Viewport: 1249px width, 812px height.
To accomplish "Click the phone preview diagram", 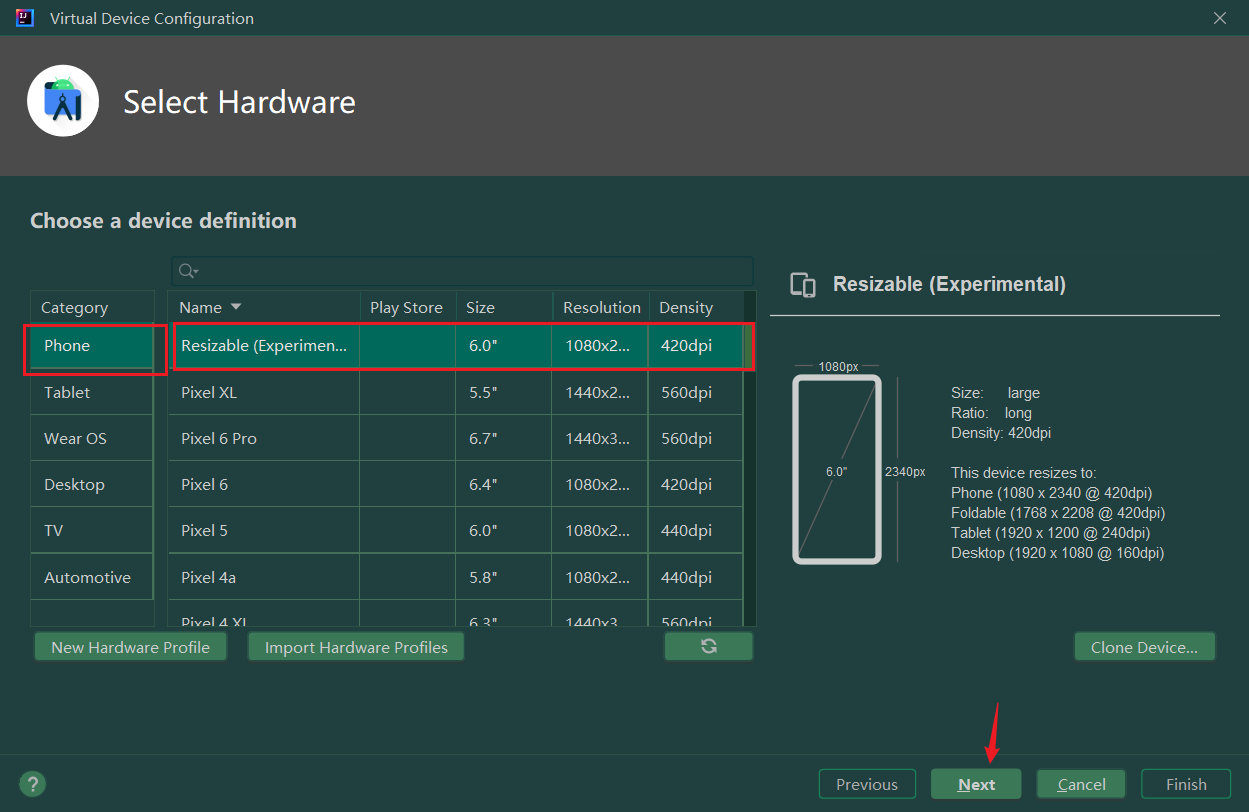I will point(837,470).
